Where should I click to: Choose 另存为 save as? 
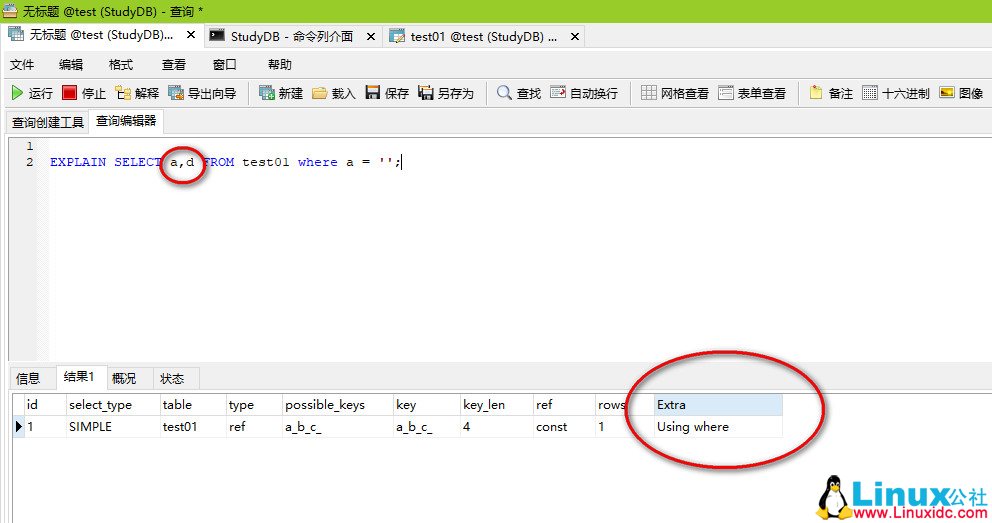[446, 94]
